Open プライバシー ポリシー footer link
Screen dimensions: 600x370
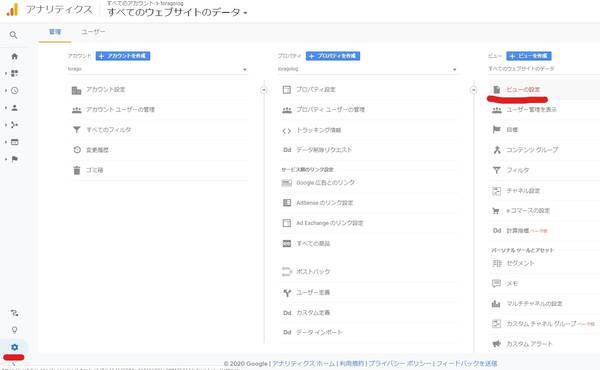[399, 363]
